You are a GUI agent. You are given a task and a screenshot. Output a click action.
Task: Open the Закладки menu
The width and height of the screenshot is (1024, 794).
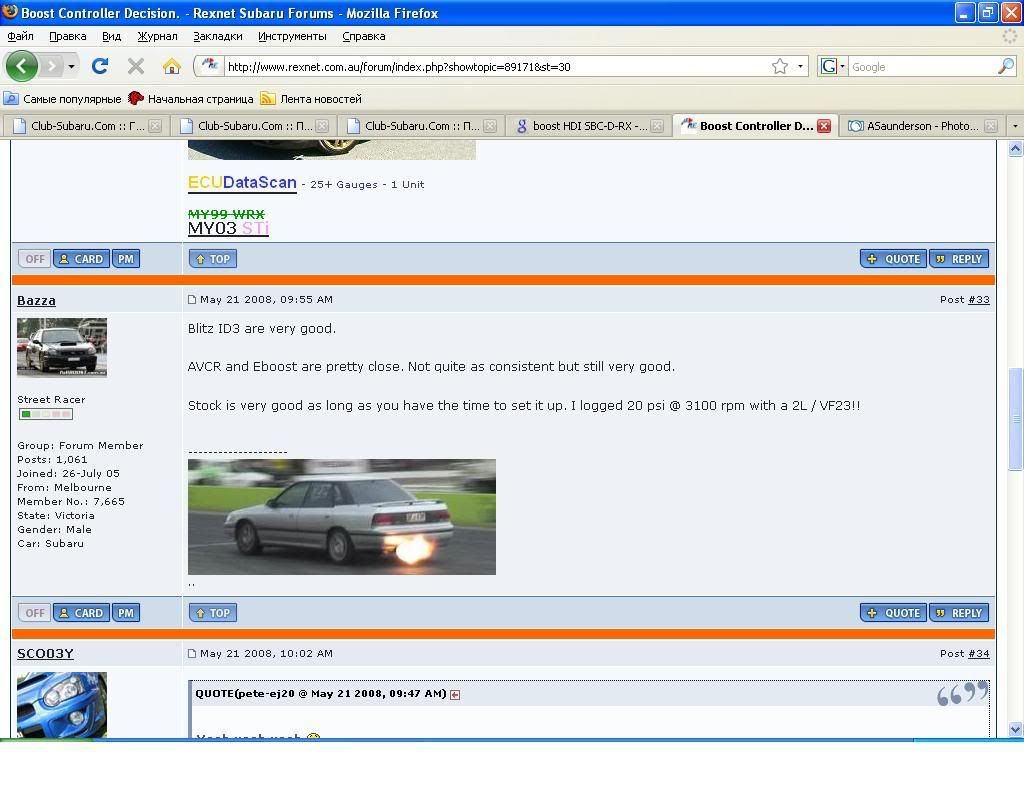(217, 37)
